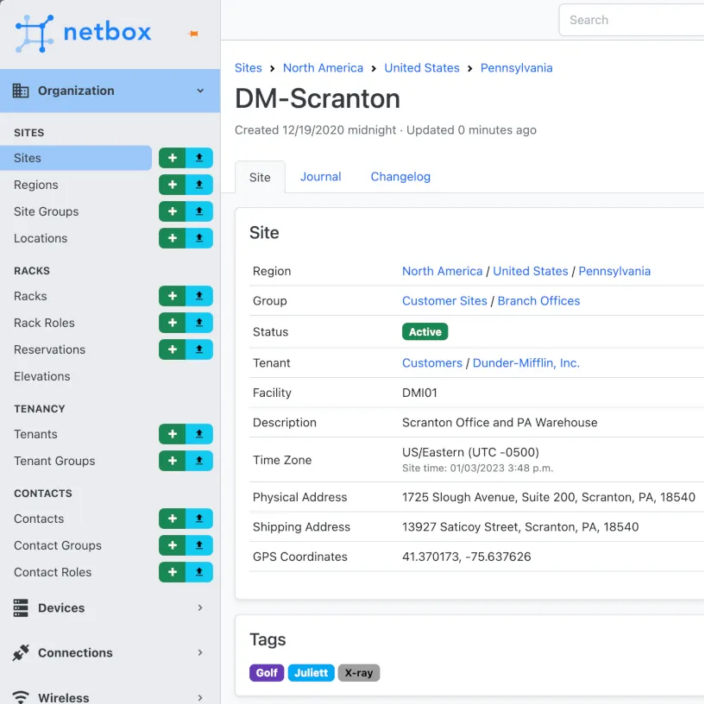Add a new contact group

coord(172,546)
